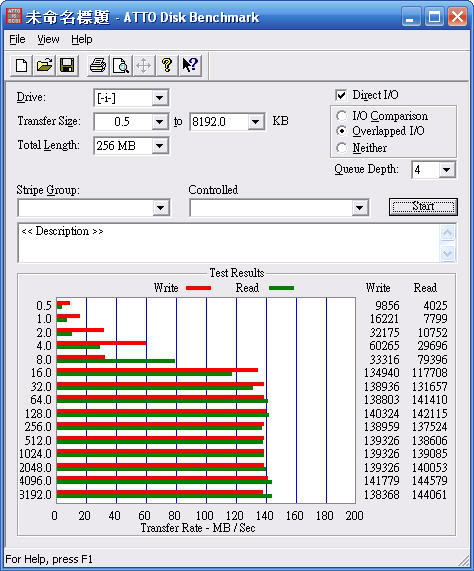Open the Drive dropdown showing [-i-]
The image size is (474, 571).
coord(159,98)
